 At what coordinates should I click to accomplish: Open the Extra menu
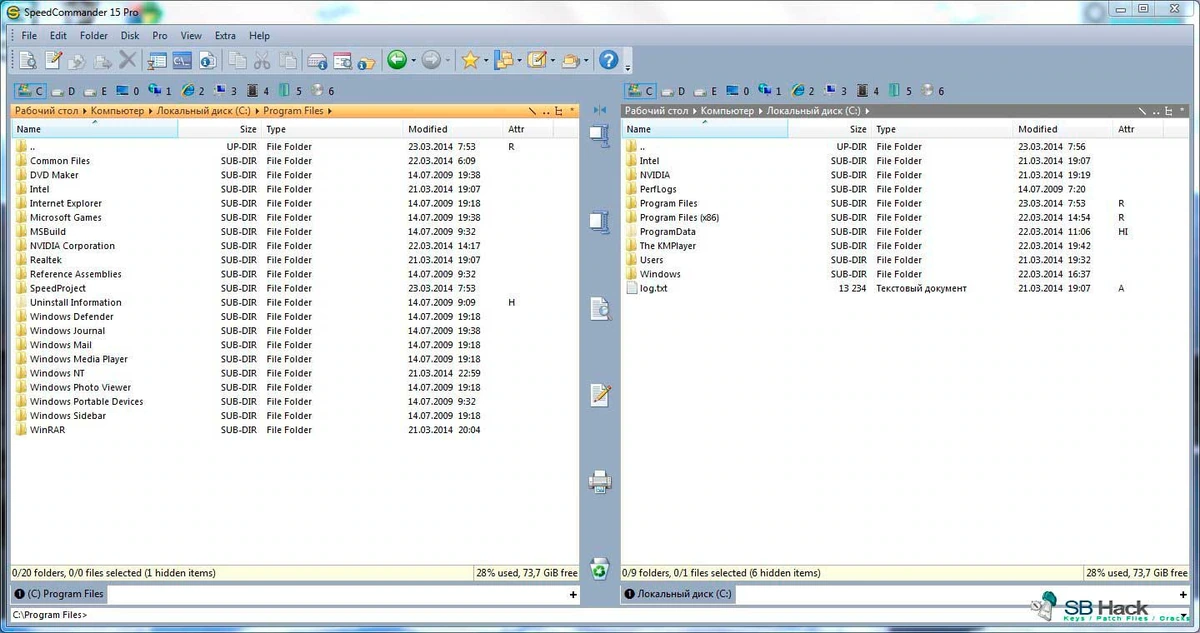[225, 36]
